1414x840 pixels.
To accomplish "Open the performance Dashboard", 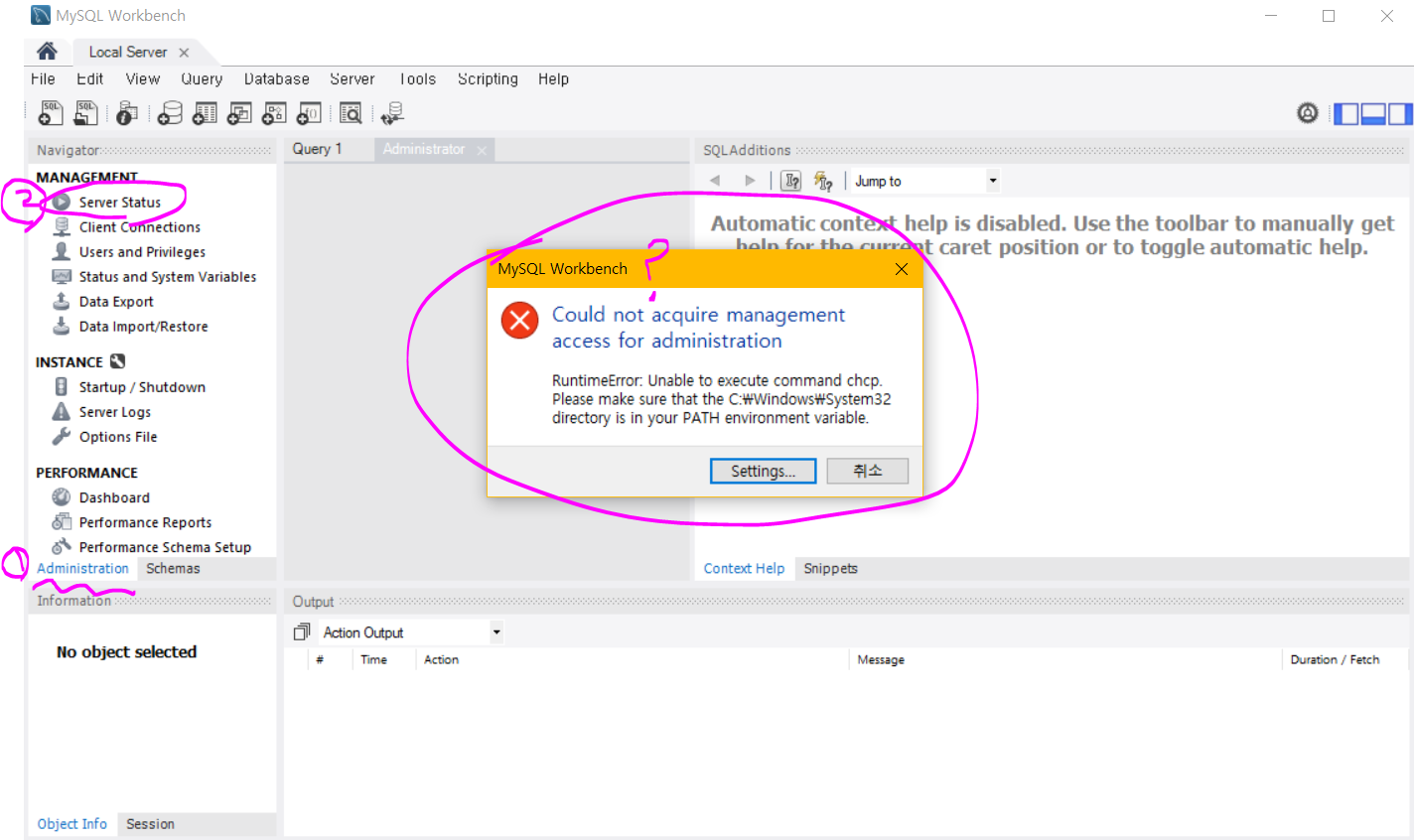I will (x=114, y=496).
